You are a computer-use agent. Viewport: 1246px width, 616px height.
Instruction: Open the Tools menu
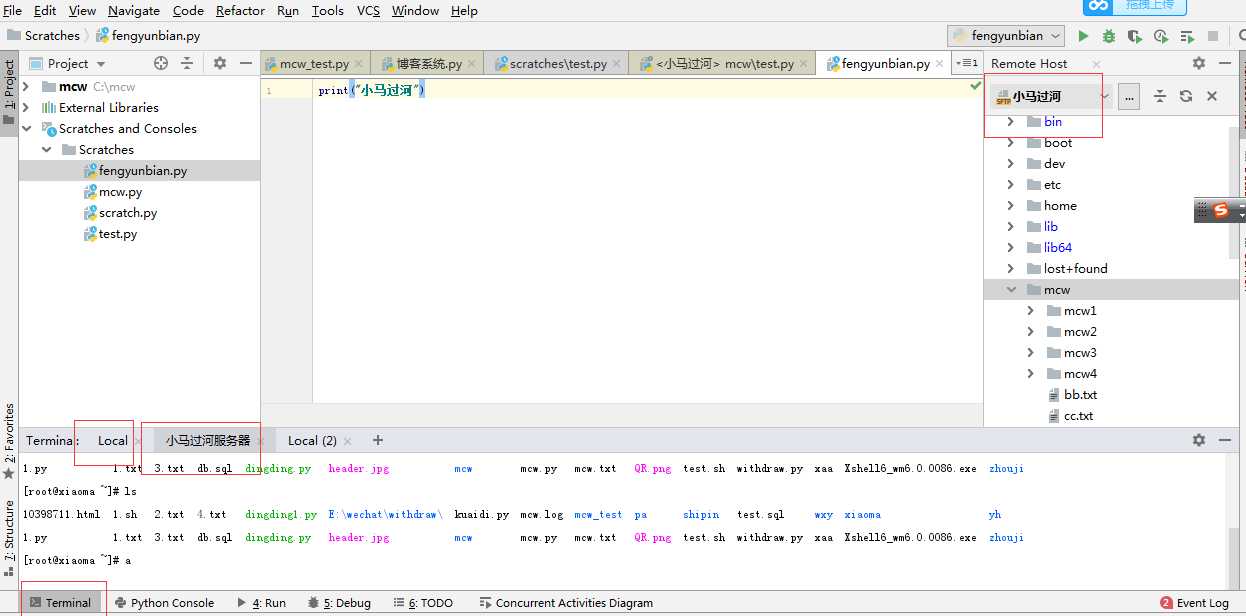[327, 11]
